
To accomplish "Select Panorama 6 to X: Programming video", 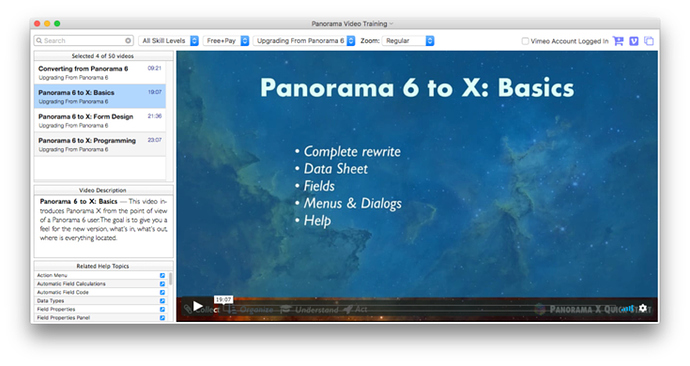I will 100,144.
